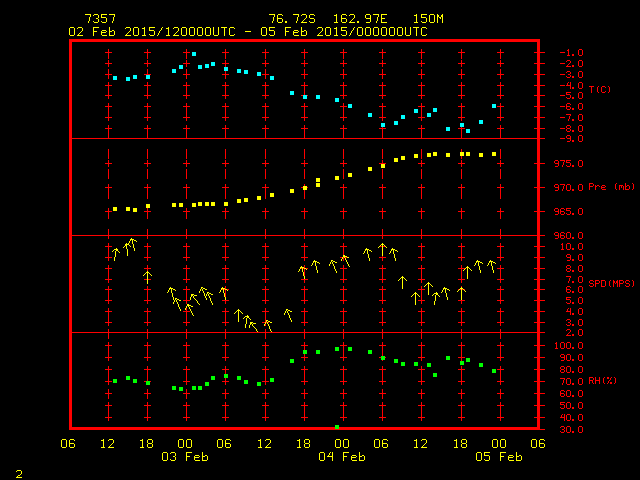Viewport: 640px width, 480px height.
Task: Click the start time 02 Feb 2015/120000UTC
Action: (152, 32)
